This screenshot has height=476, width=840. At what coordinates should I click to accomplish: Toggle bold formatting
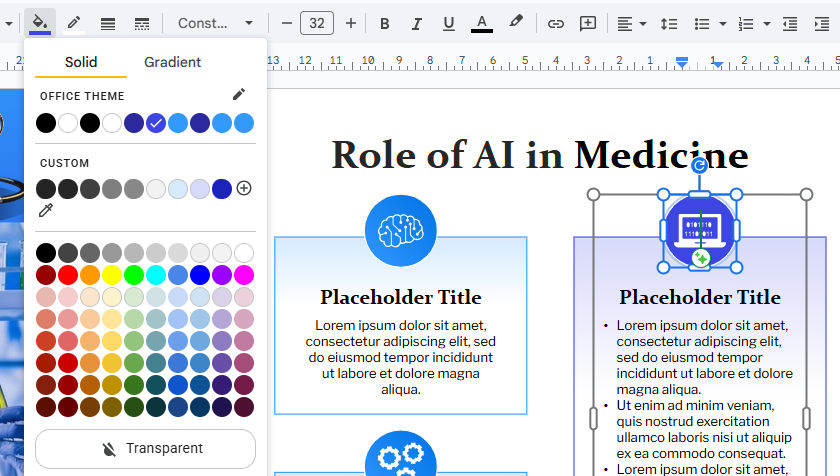point(385,24)
